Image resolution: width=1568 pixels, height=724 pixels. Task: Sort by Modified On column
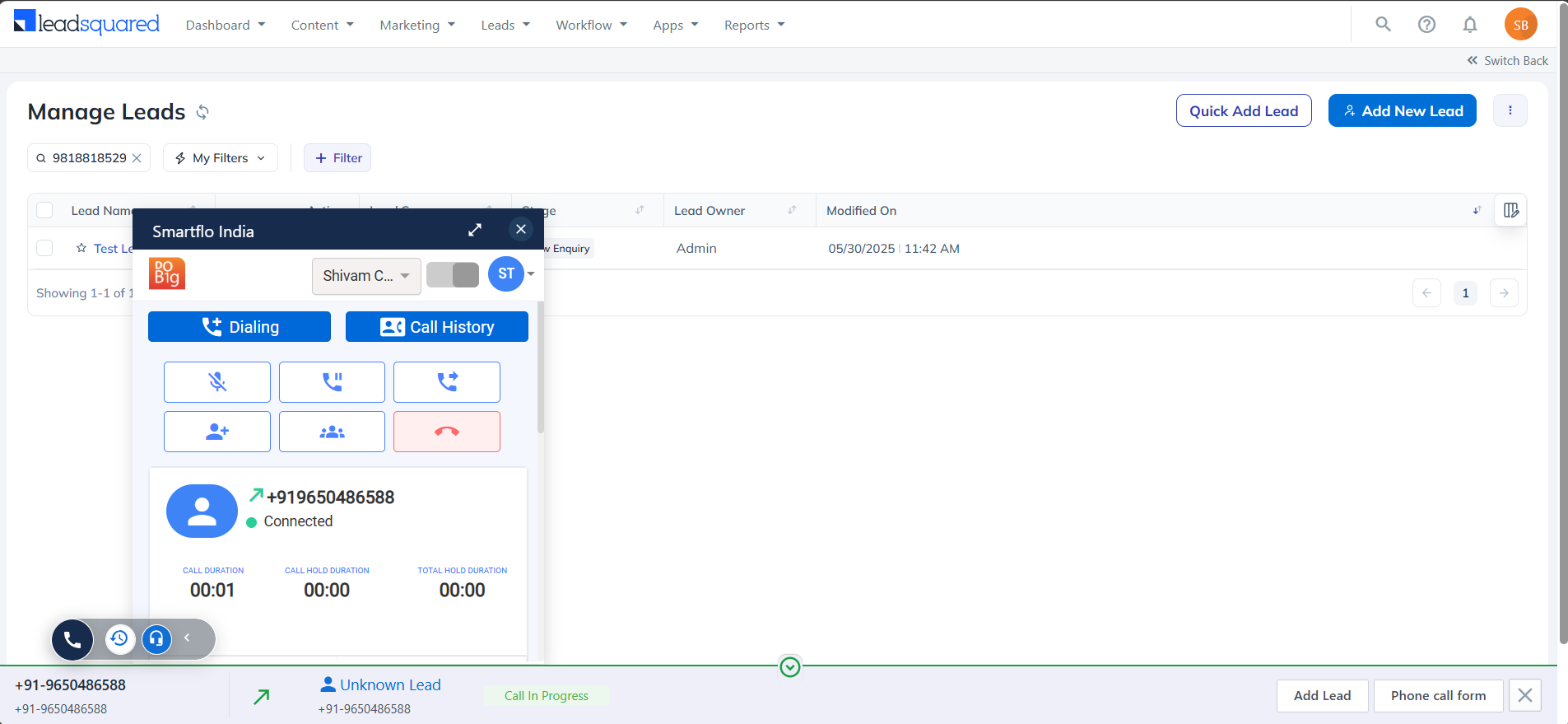(1477, 210)
